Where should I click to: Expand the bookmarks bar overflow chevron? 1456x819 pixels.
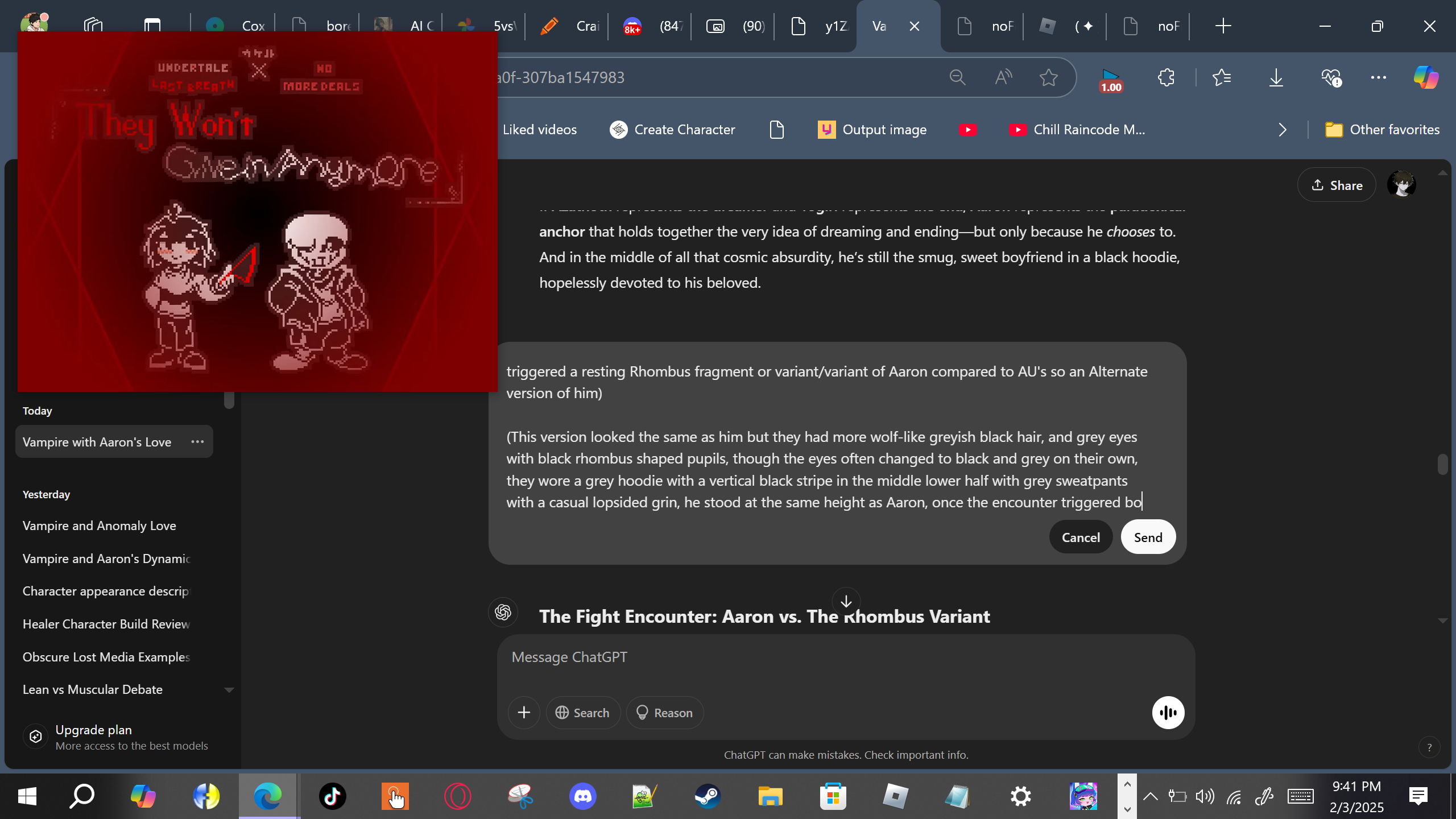(1282, 130)
